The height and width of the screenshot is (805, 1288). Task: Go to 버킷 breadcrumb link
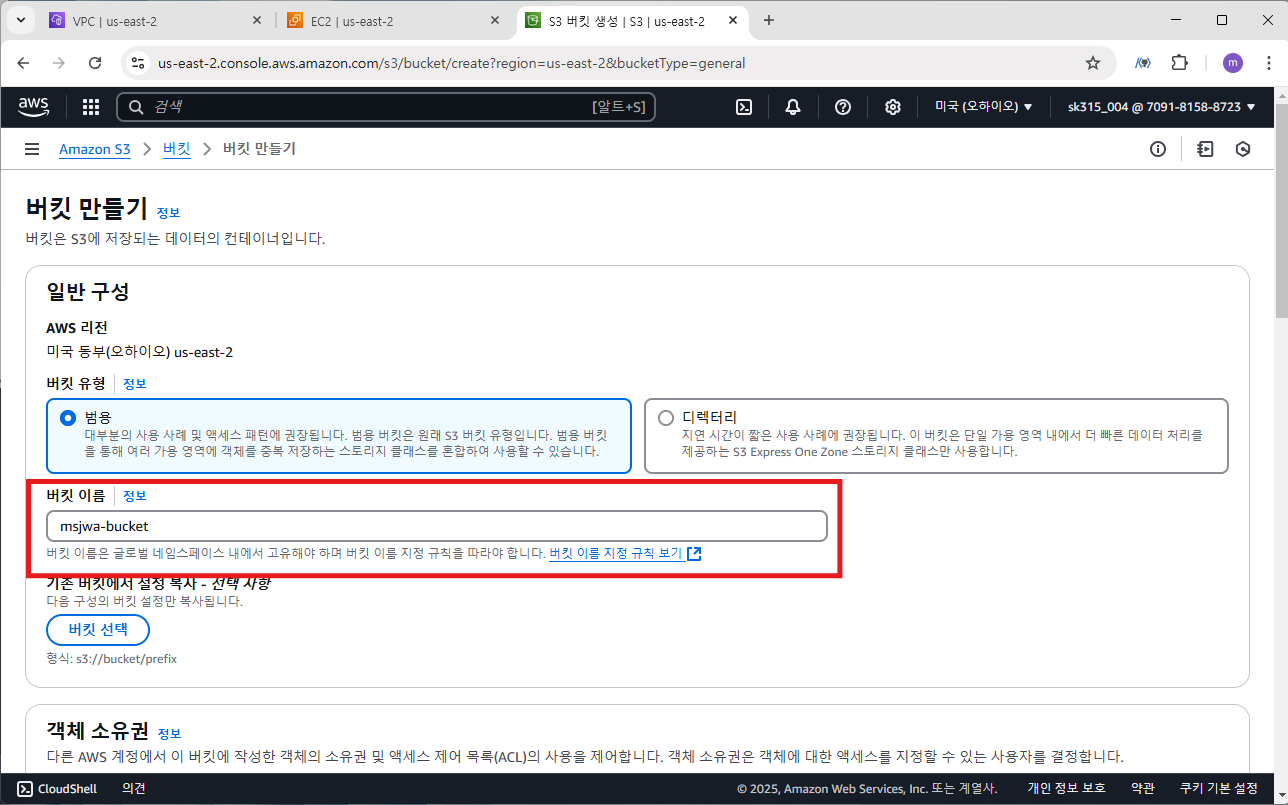click(176, 149)
